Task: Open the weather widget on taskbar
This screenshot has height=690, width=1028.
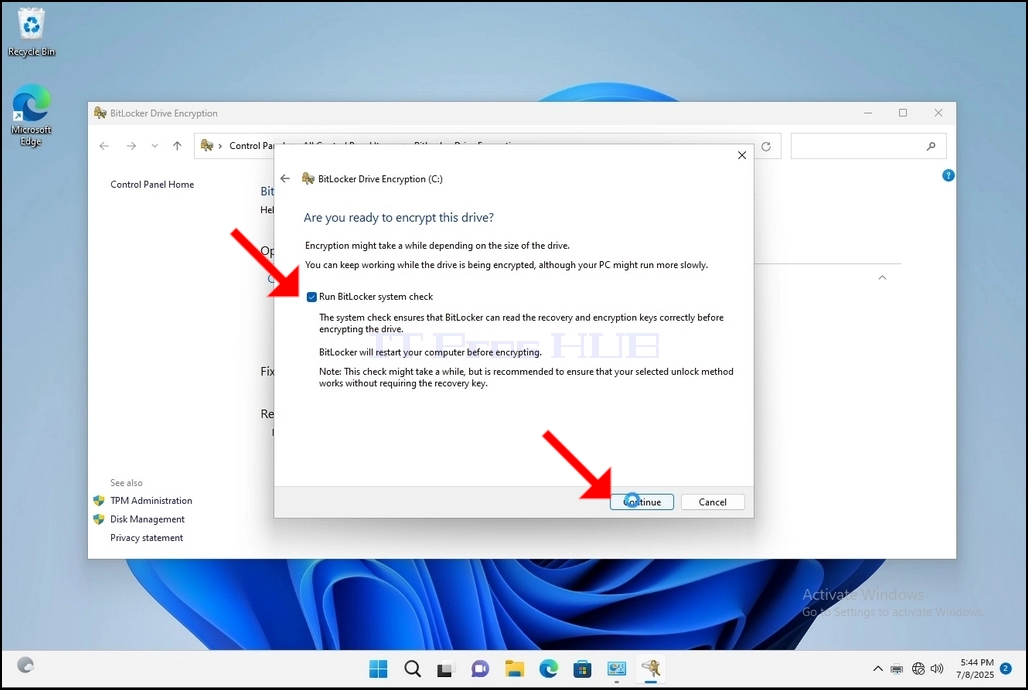Action: [x=25, y=665]
